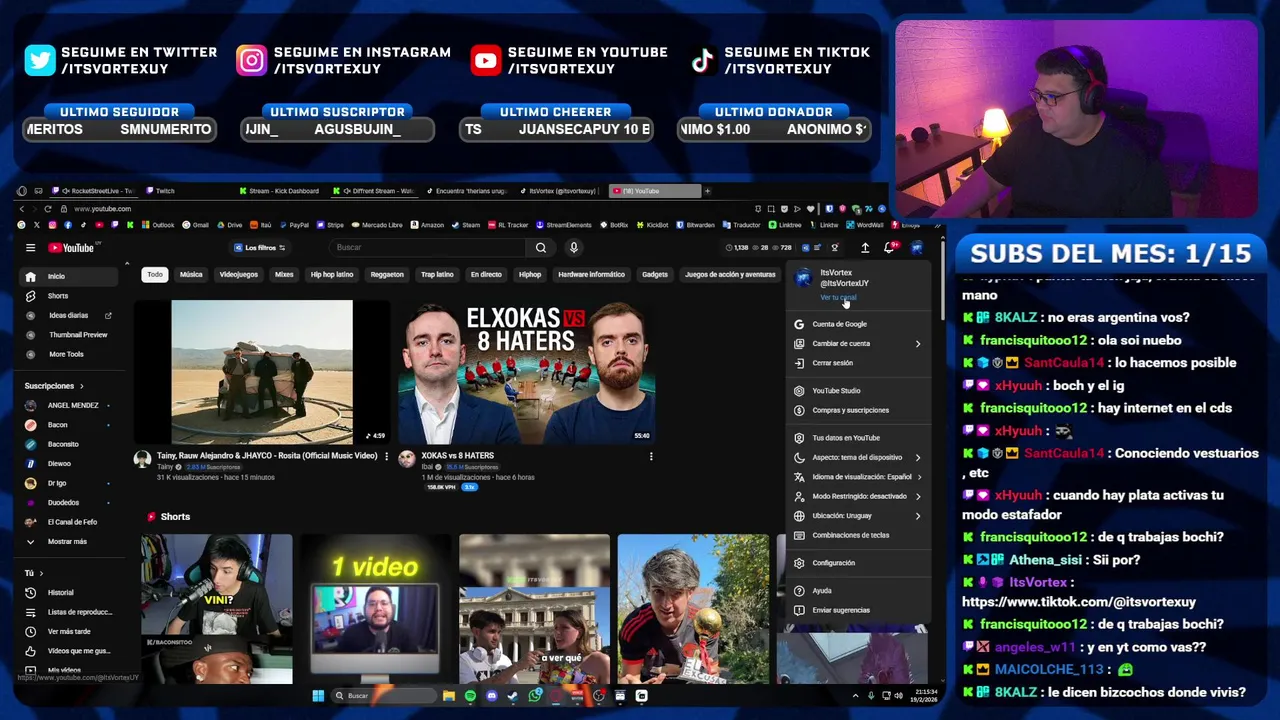This screenshot has height=720, width=1280.
Task: Open the Rosita music video thumbnail
Action: [262, 372]
